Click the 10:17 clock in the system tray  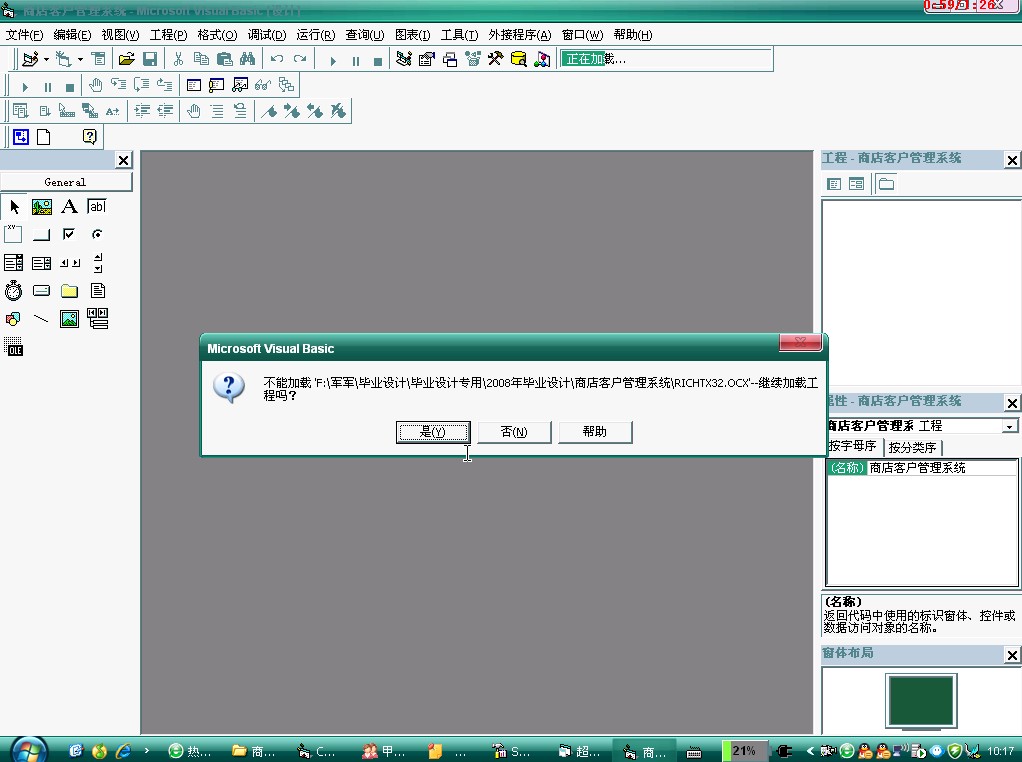[x=1000, y=751]
